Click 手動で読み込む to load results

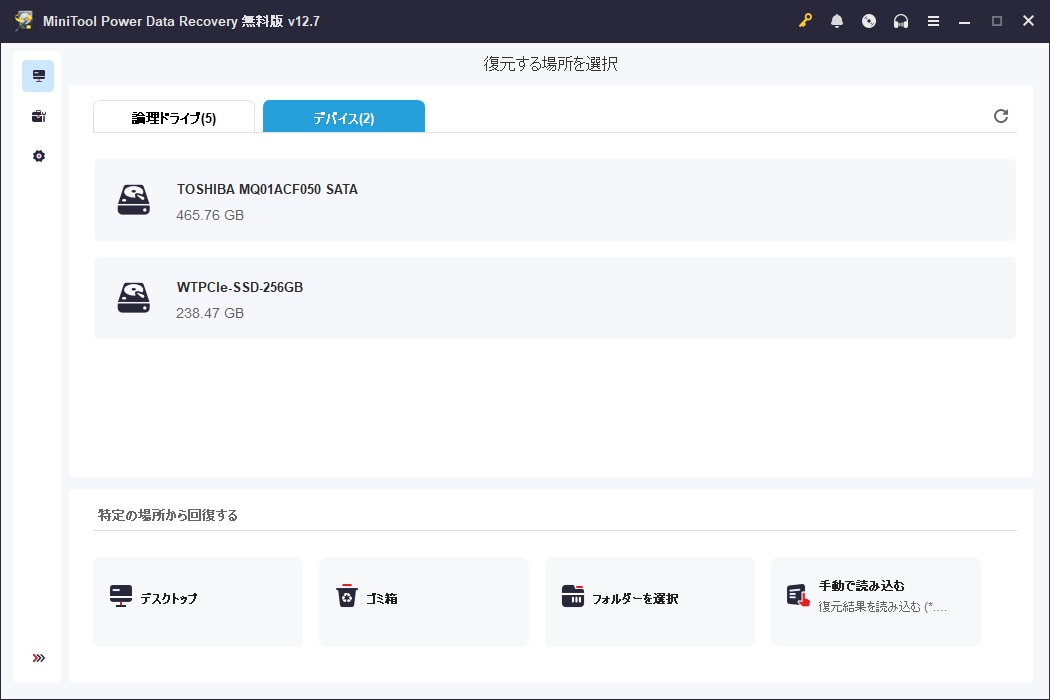[876, 602]
